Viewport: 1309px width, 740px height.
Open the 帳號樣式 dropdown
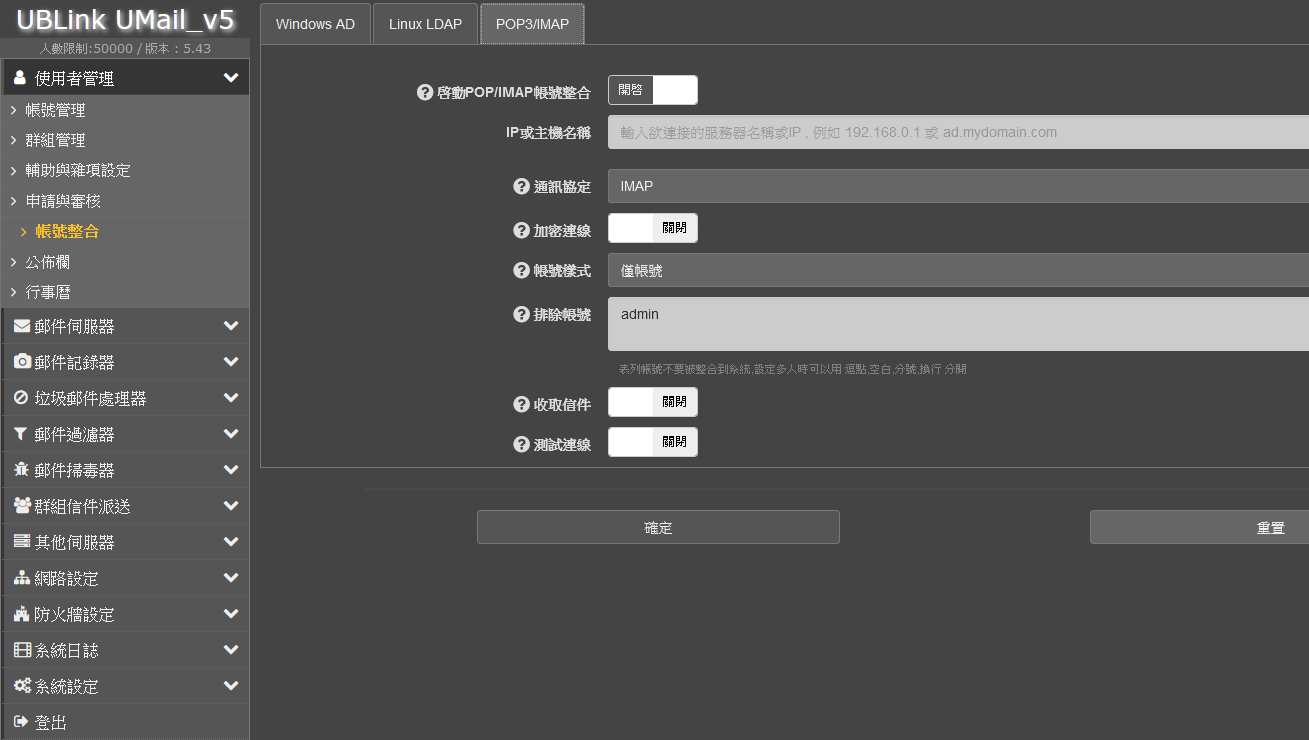(x=958, y=271)
